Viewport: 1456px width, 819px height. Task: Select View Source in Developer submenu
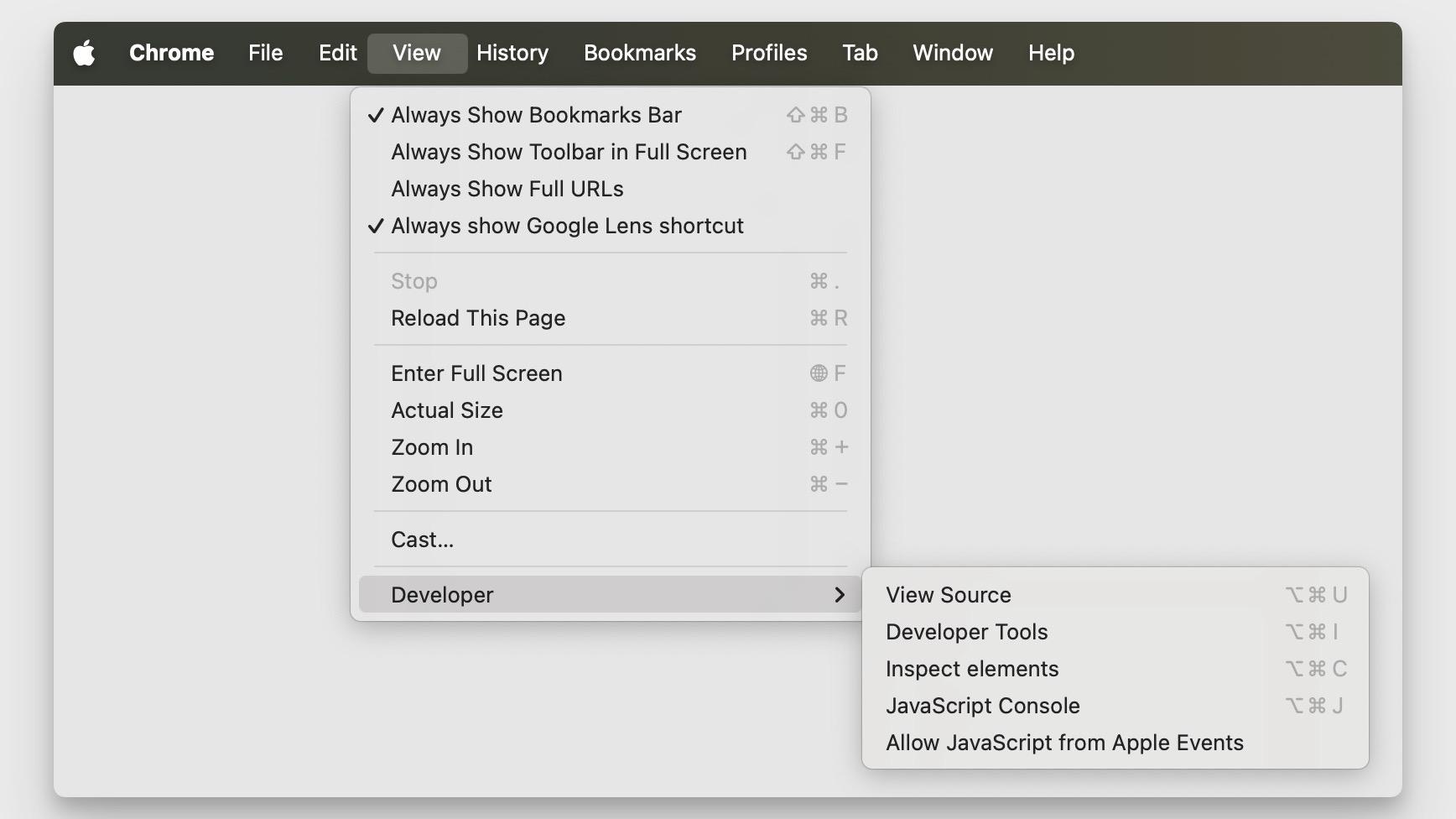[1115, 595]
